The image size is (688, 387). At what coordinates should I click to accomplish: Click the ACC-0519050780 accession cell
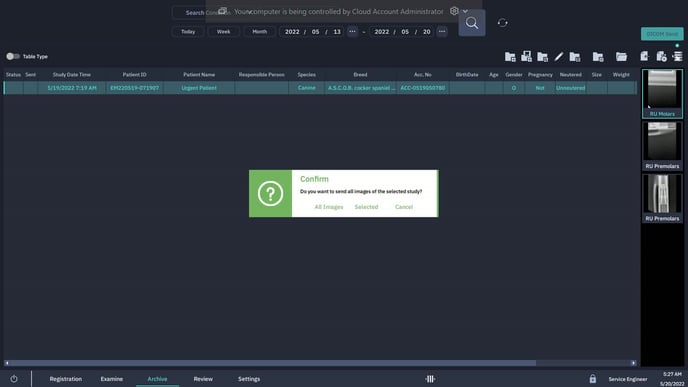(x=423, y=88)
